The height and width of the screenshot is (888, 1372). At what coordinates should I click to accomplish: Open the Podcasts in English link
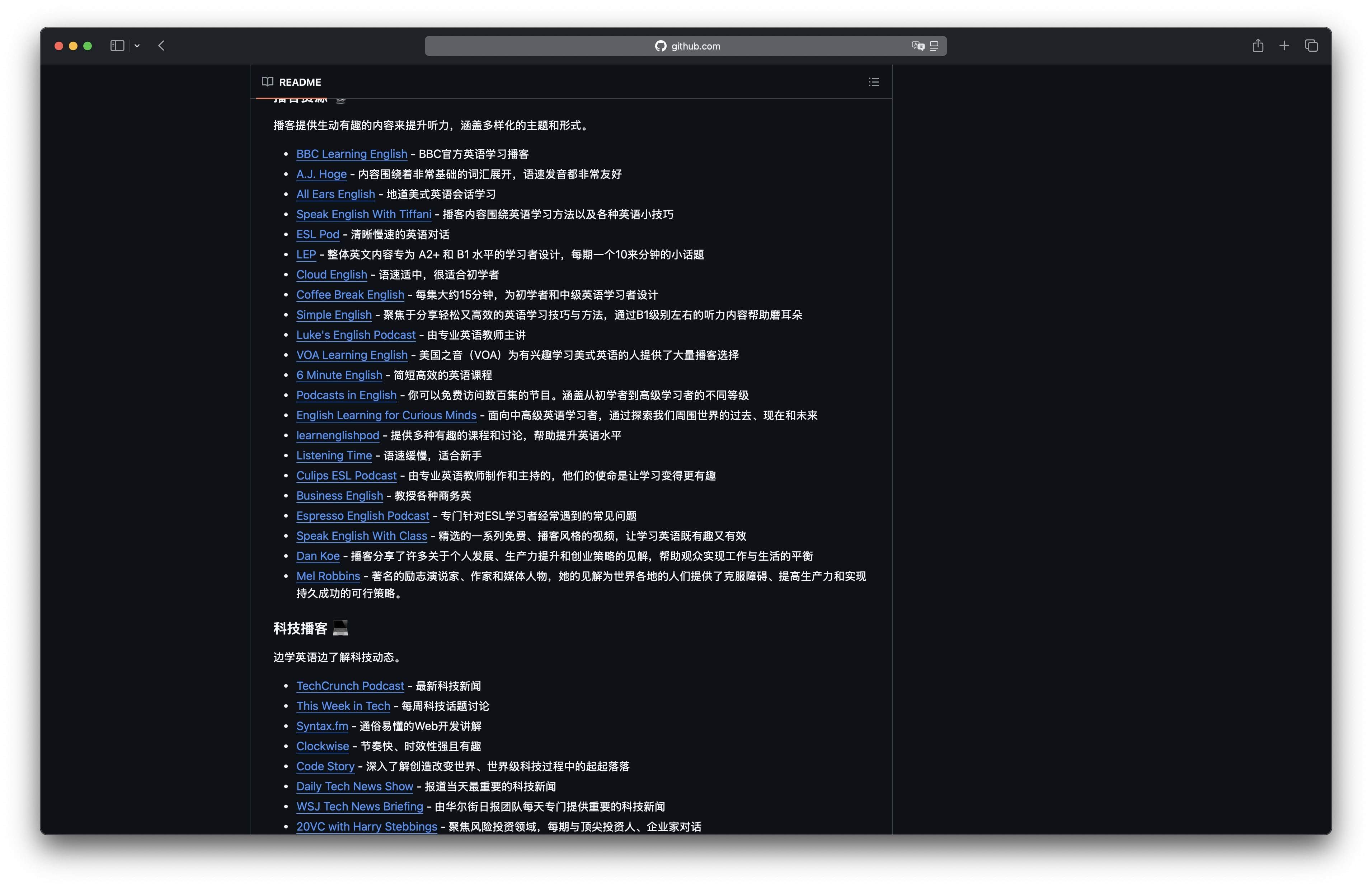pos(346,395)
